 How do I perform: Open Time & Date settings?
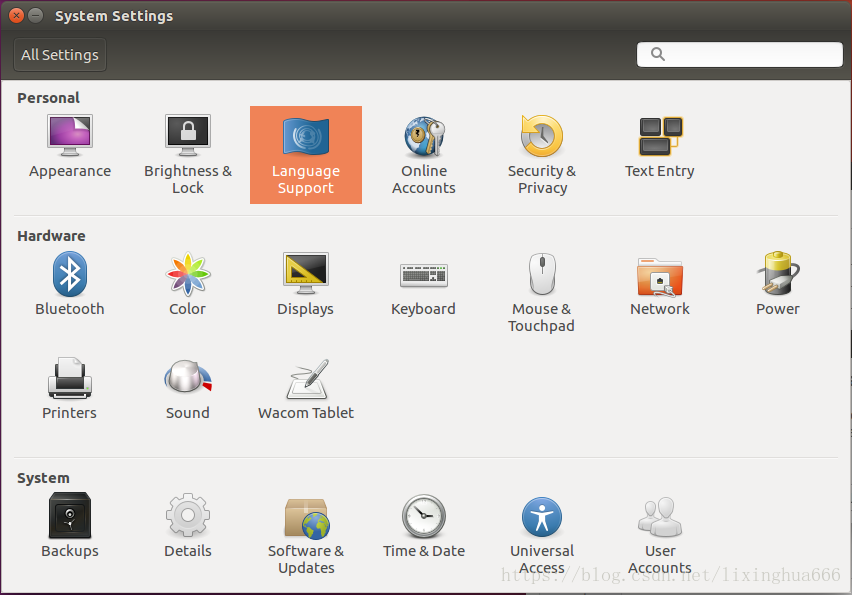coord(424,525)
